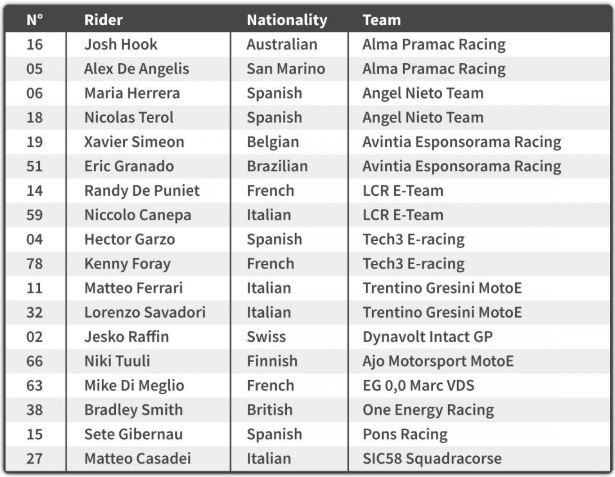615x477 pixels.
Task: Click the Rider column header
Action: [103, 19]
